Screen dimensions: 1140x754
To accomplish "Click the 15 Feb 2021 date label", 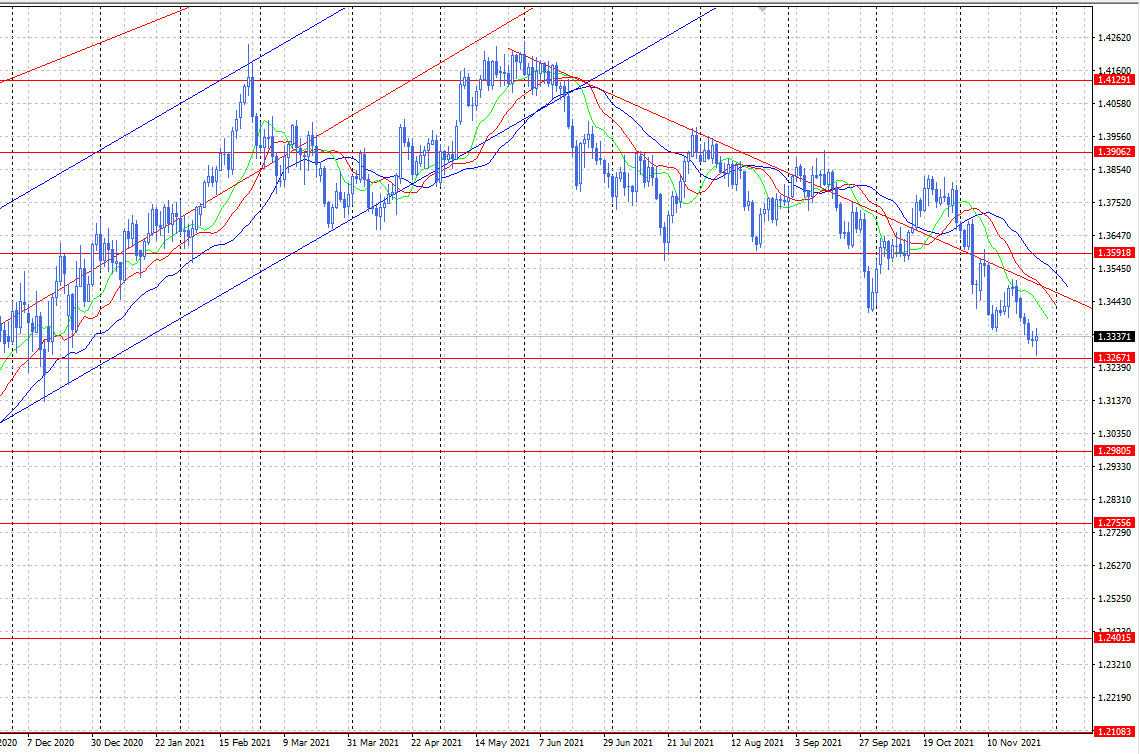I will pos(244,743).
